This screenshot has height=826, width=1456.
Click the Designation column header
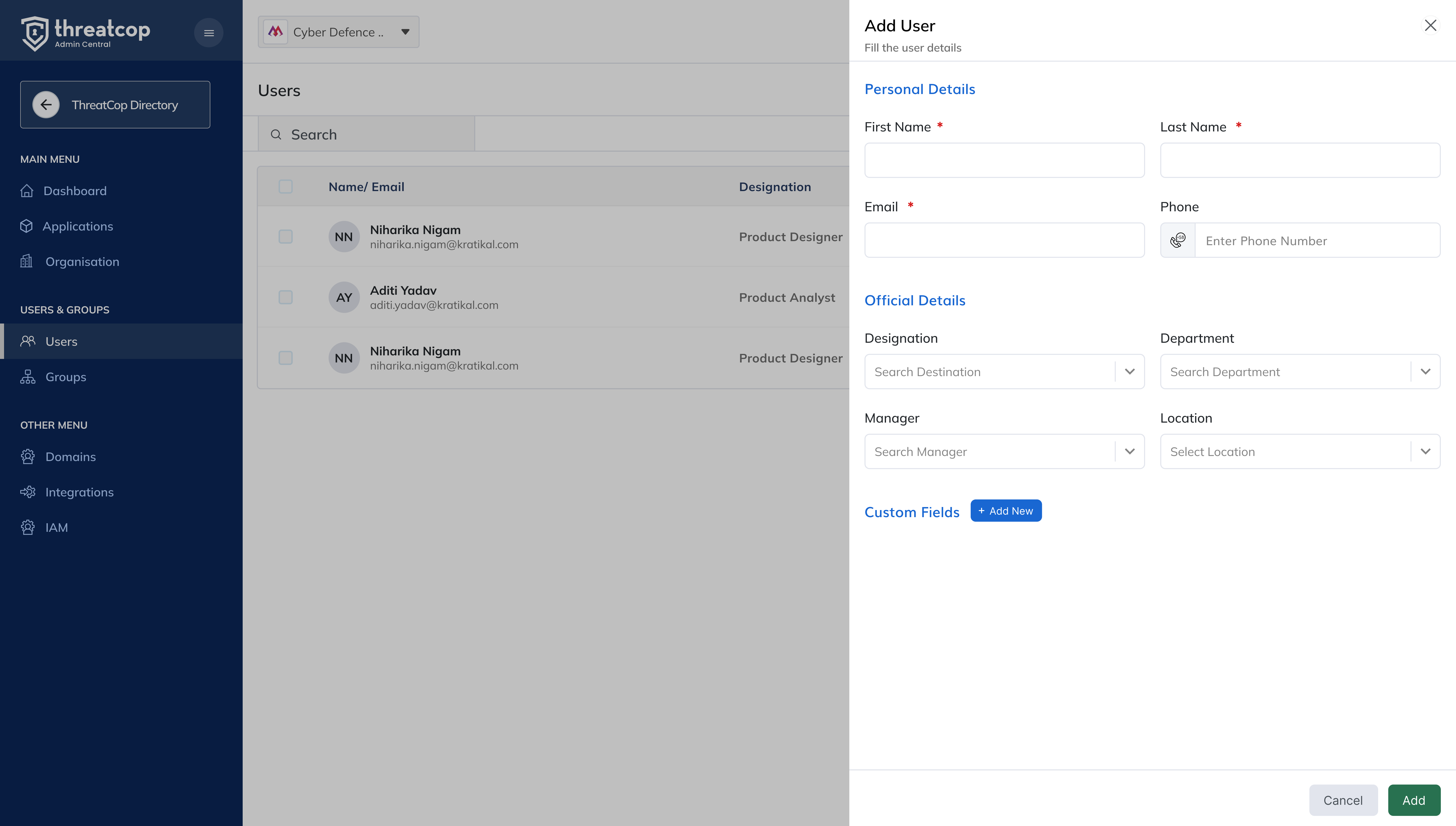click(775, 187)
